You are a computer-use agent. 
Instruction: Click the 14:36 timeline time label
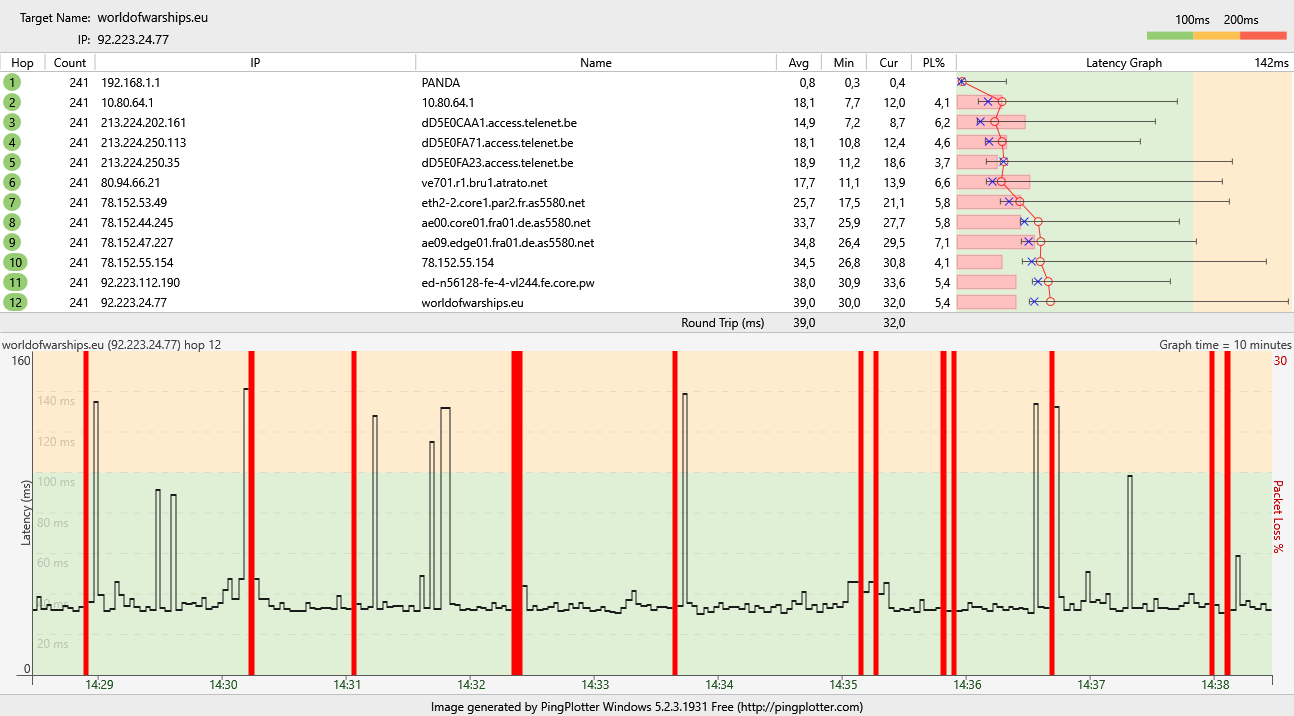coord(967,685)
